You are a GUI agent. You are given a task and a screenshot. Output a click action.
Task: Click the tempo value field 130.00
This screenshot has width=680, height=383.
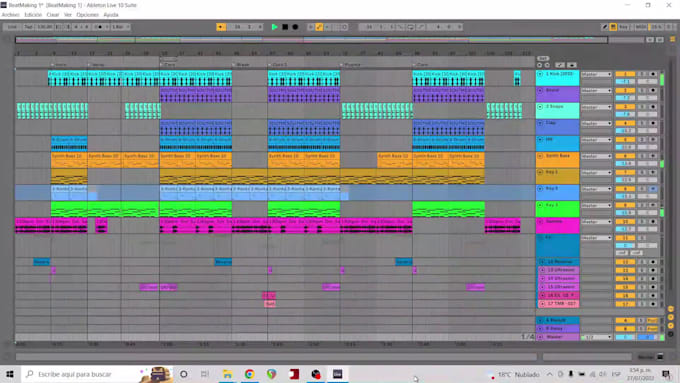[44, 27]
